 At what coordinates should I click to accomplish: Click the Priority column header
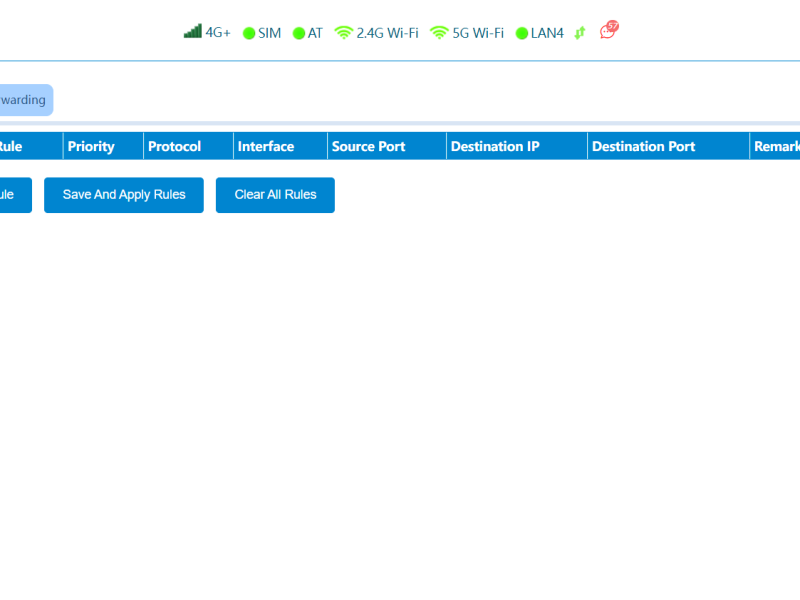point(91,146)
